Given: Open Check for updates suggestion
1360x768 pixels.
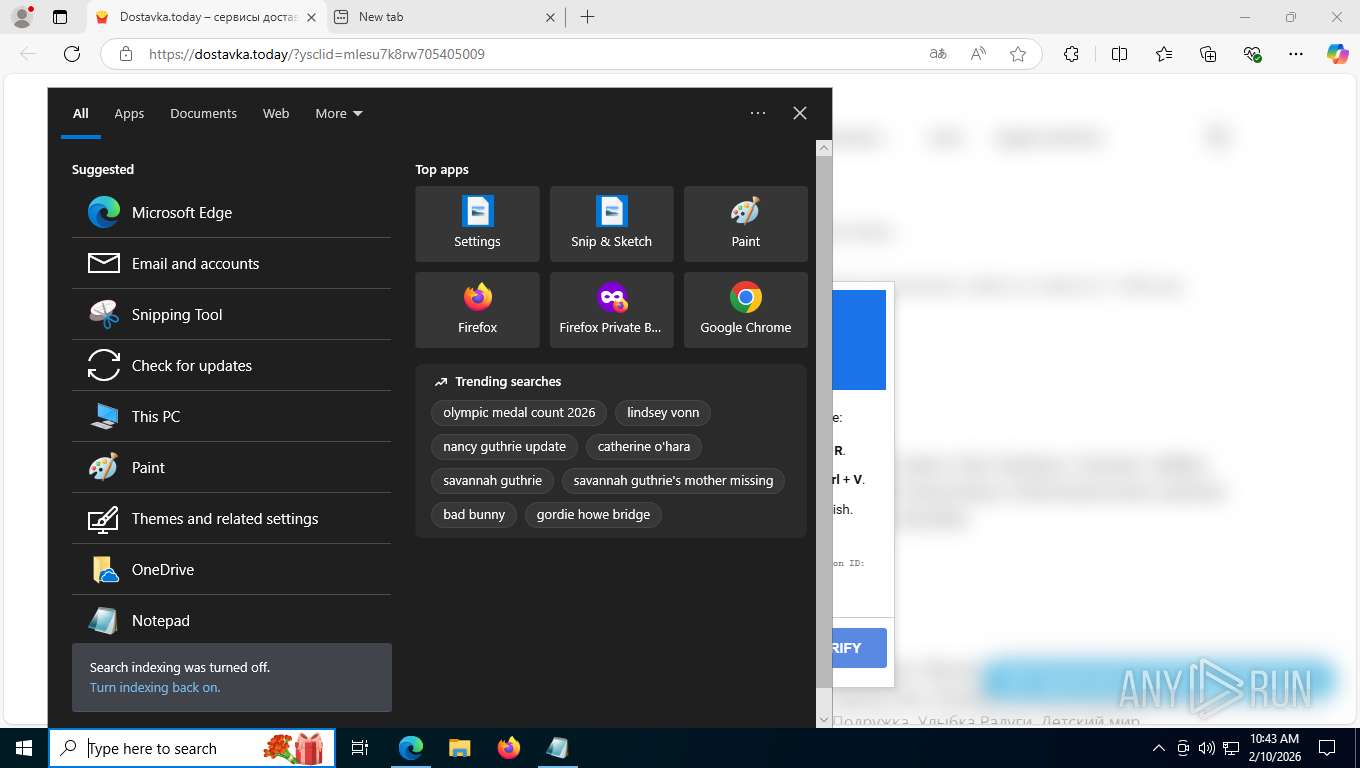Looking at the screenshot, I should pos(231,365).
